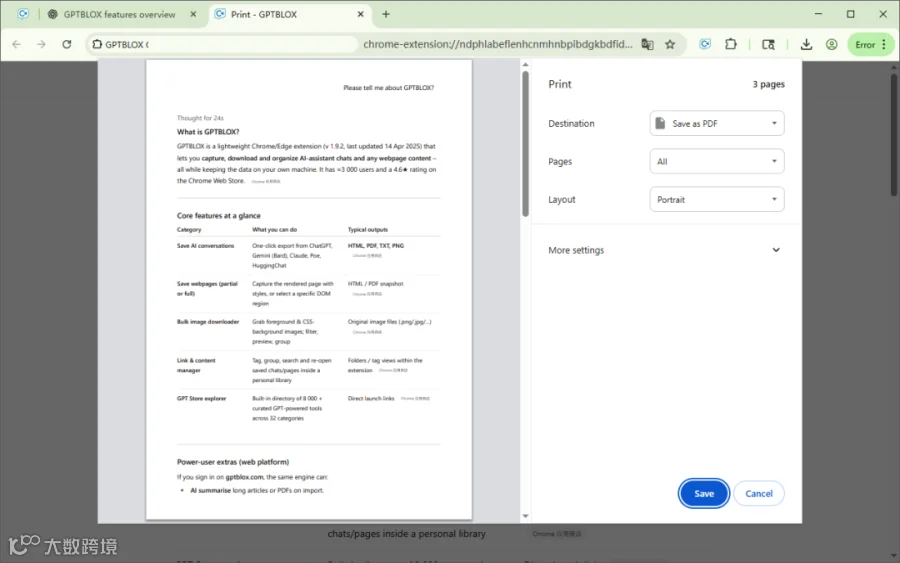
Task: Click the Cancel button
Action: [x=758, y=494]
